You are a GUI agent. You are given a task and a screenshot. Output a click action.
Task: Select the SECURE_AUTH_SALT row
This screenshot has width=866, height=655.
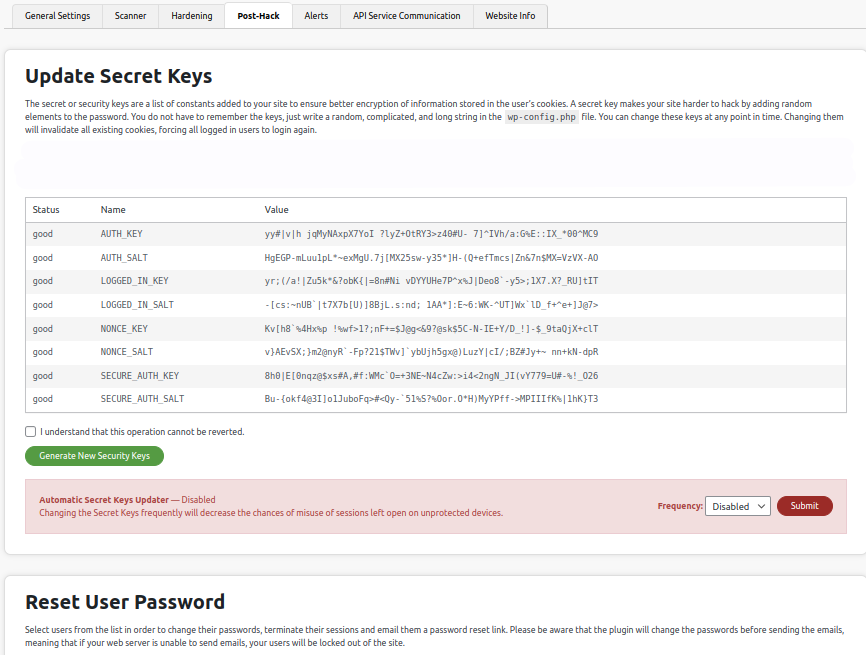tap(436, 399)
